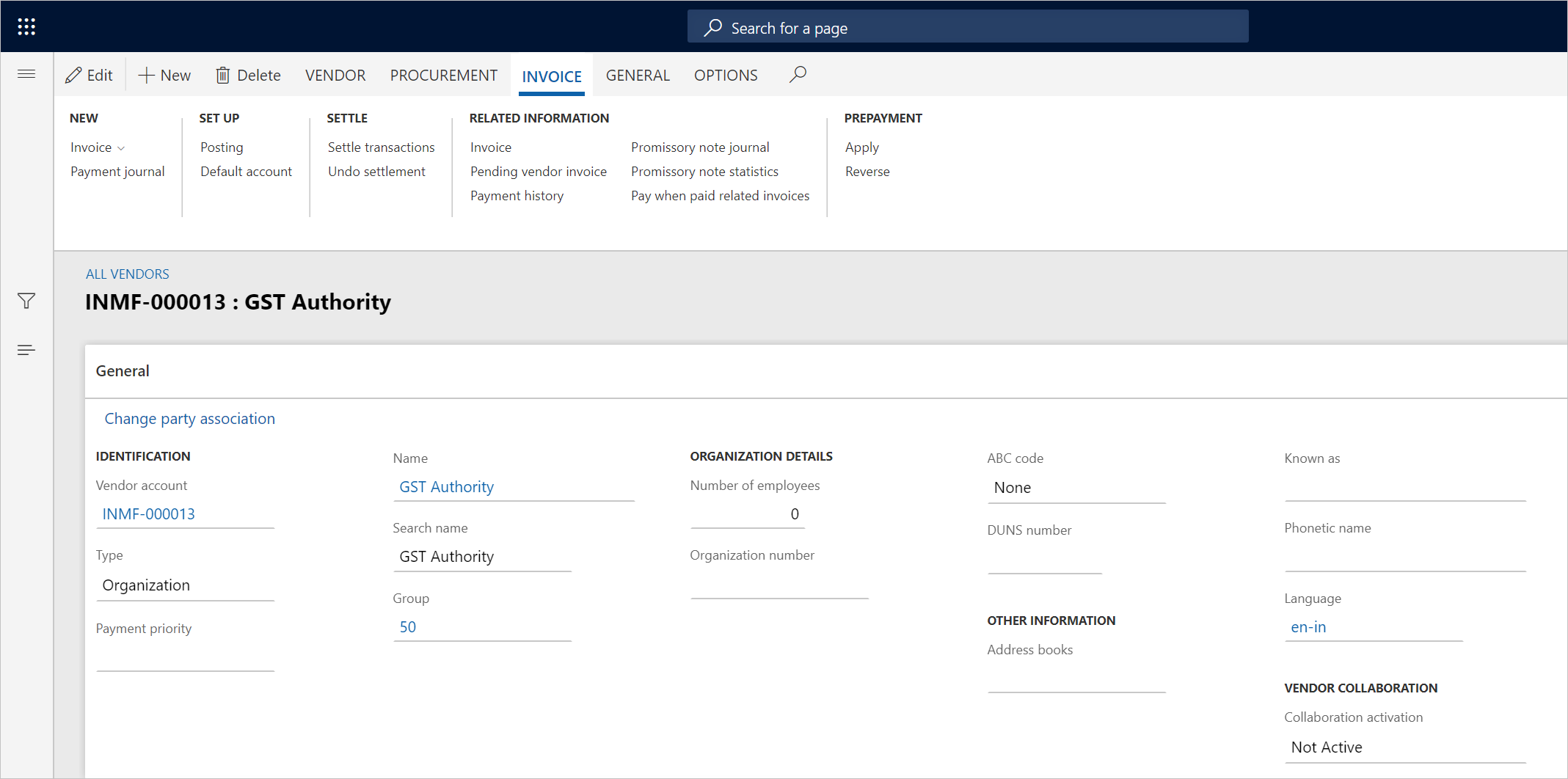Switch to the VENDOR tab
Viewport: 1568px width, 779px height.
pos(335,75)
